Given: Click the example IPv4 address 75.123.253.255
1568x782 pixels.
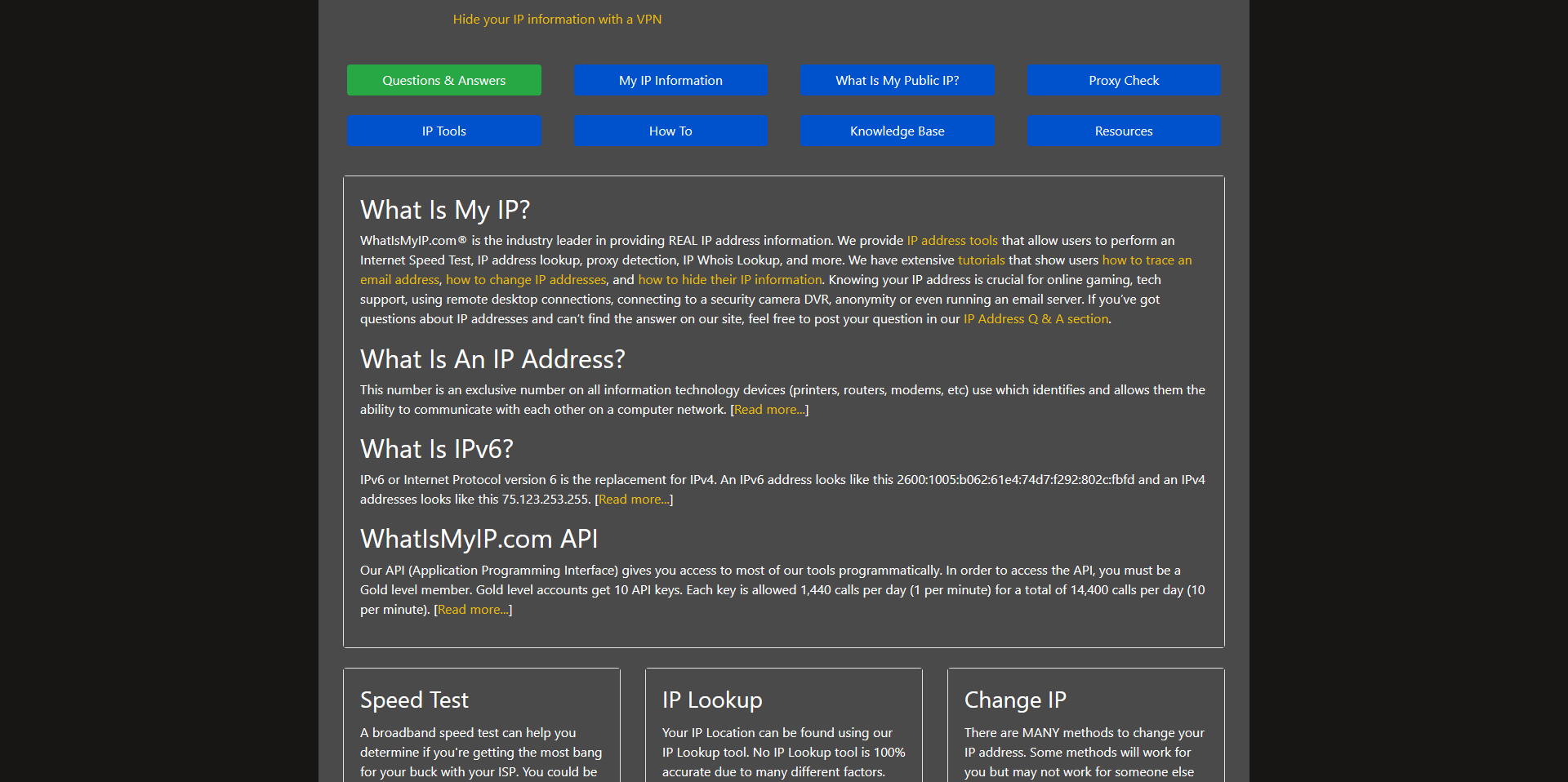Looking at the screenshot, I should click(x=546, y=499).
